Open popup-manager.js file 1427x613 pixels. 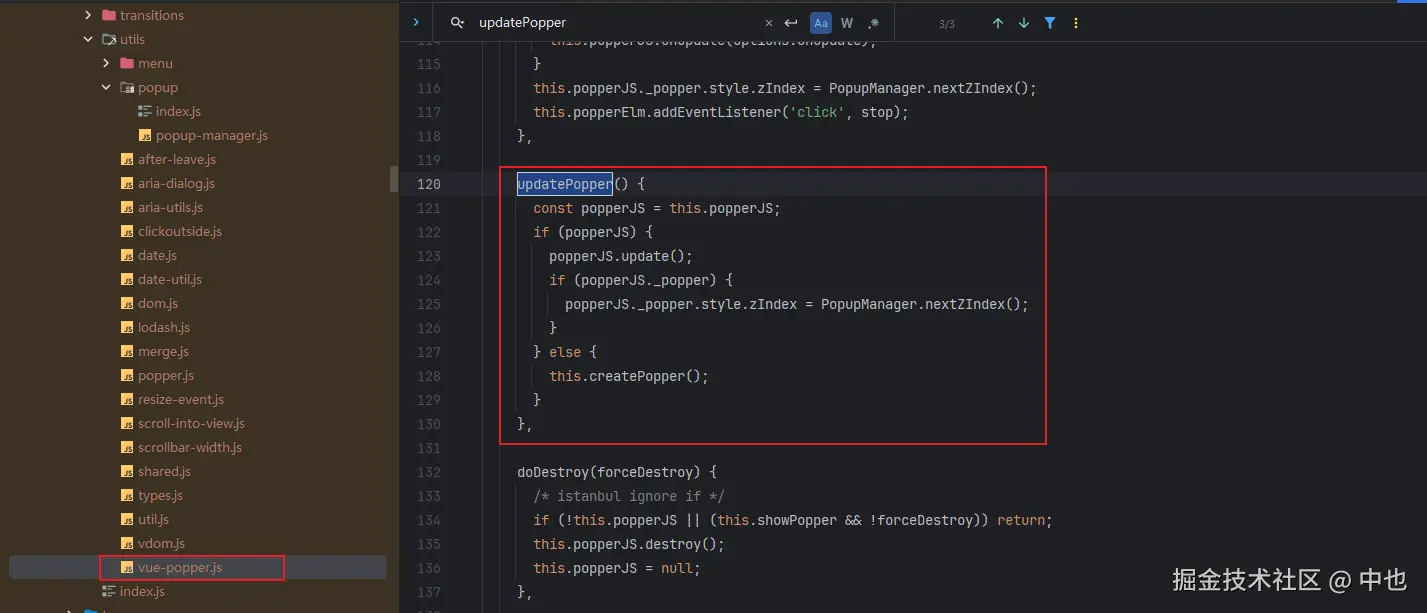(x=212, y=135)
